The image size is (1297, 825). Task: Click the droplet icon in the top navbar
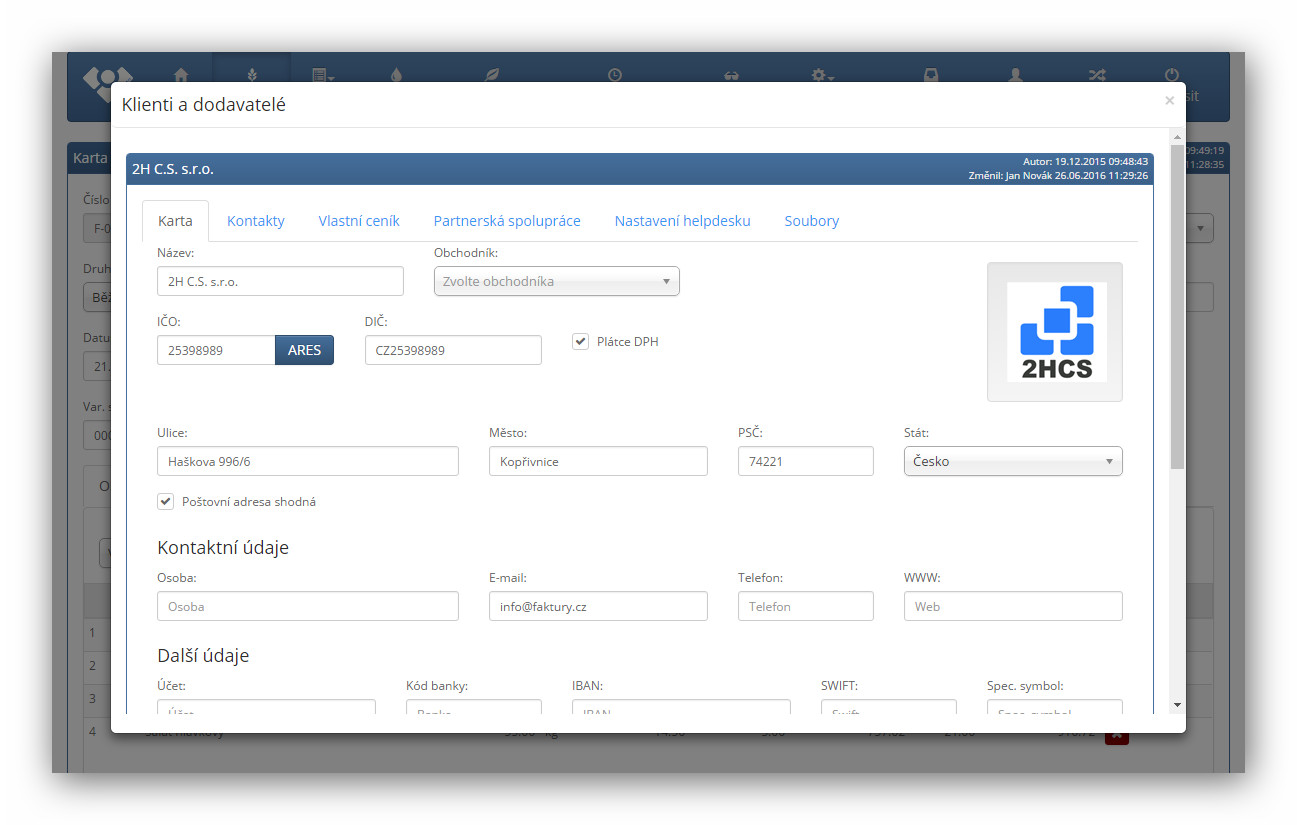(396, 74)
